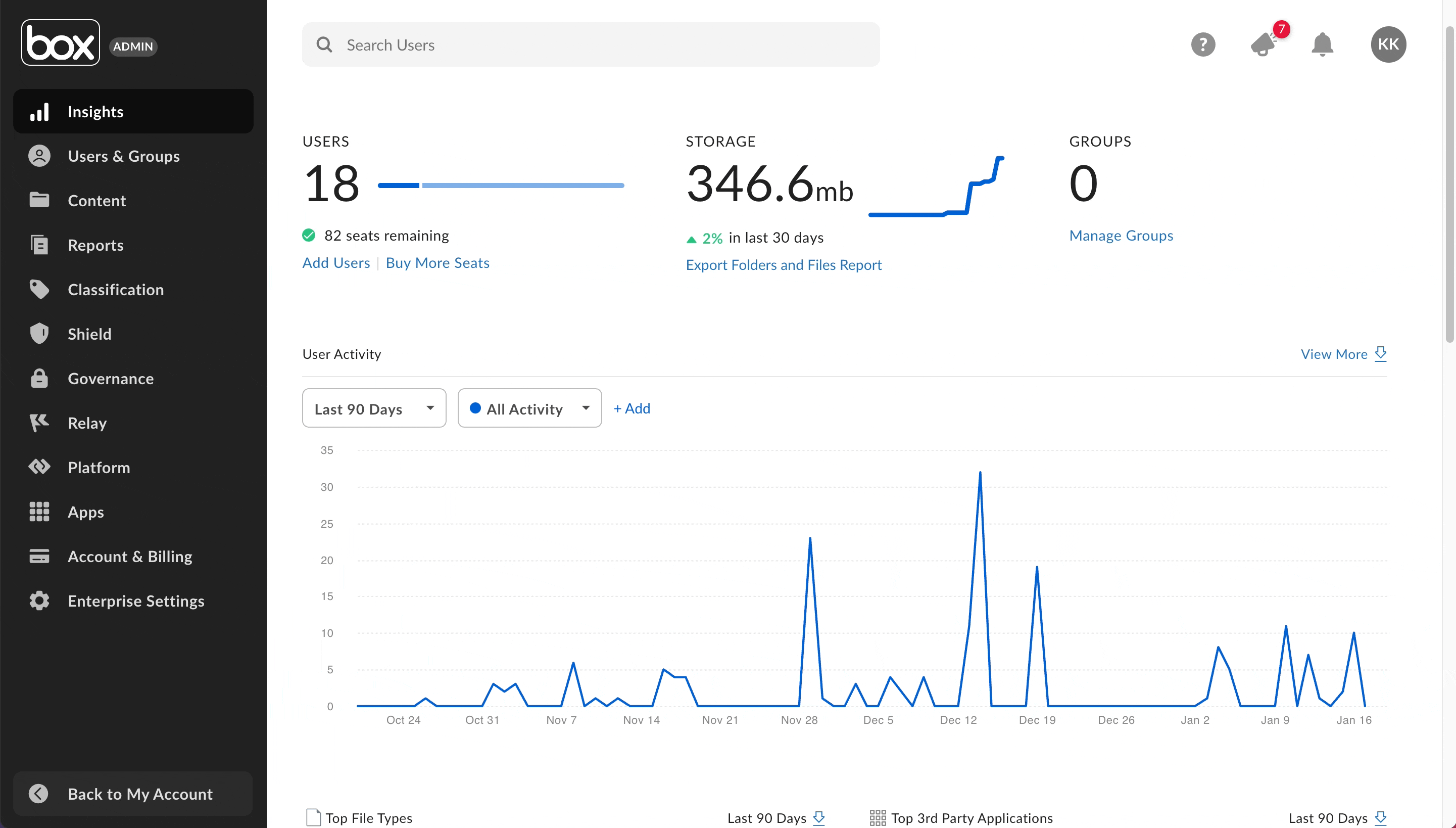Navigate to Content section
Screen dimensions: 1456x828
click(97, 200)
